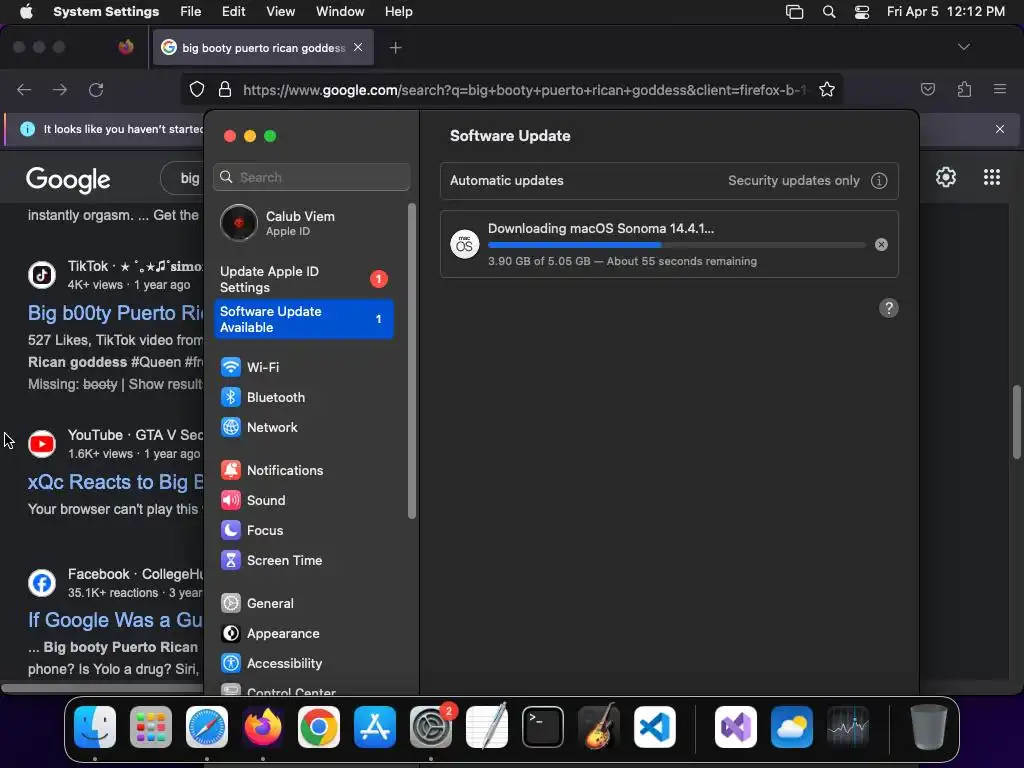This screenshot has width=1024, height=768.
Task: Open If Google Was a Guy result
Action: [116, 620]
